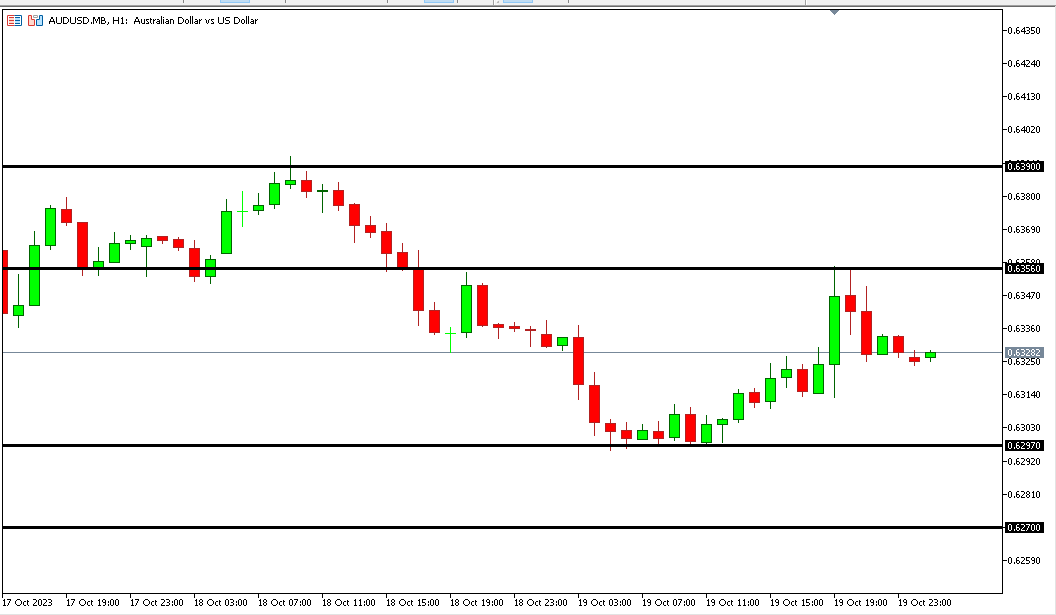Click the 18 Oct 15:00 time label
Viewport: 1056px width, 615px height.
coord(412,602)
